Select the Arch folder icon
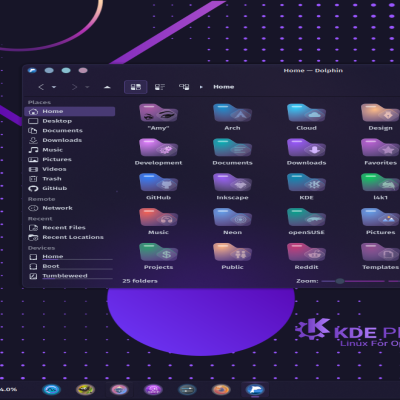The height and width of the screenshot is (400, 400). (232, 113)
